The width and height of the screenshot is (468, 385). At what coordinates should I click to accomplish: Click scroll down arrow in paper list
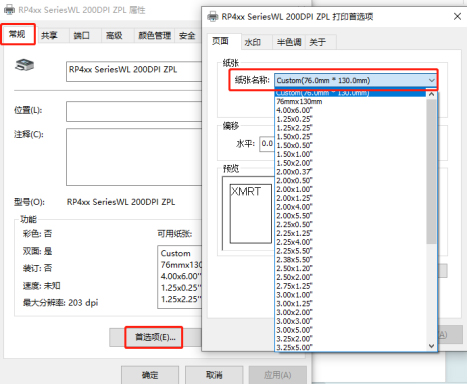(431, 346)
